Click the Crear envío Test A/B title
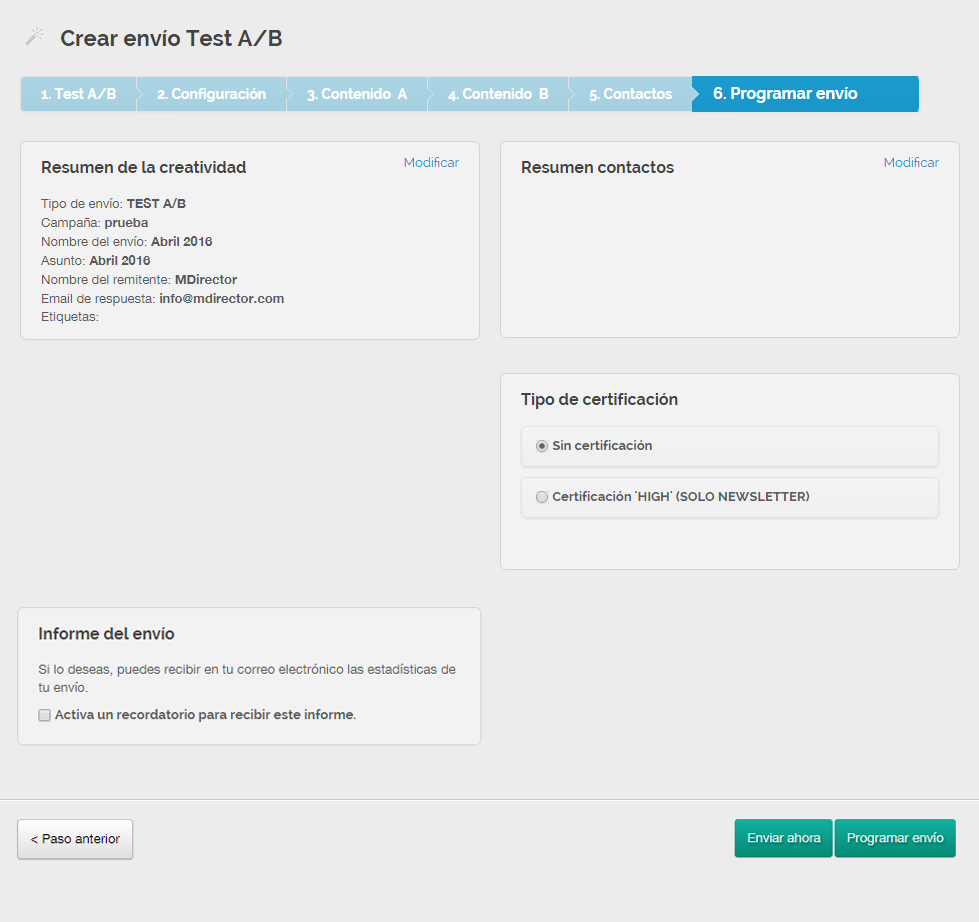Viewport: 979px width, 922px height. 171,38
